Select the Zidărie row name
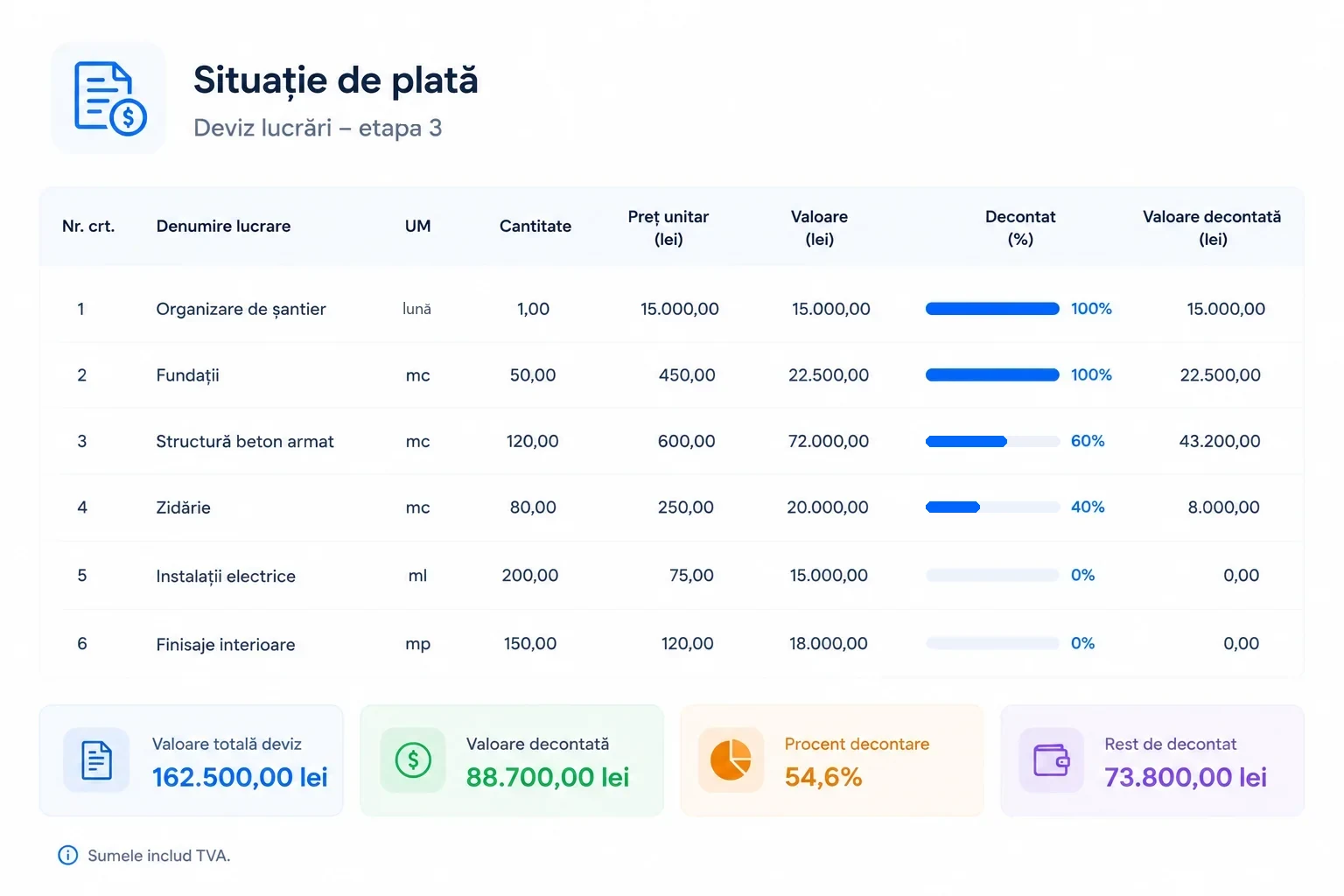 pyautogui.click(x=183, y=507)
